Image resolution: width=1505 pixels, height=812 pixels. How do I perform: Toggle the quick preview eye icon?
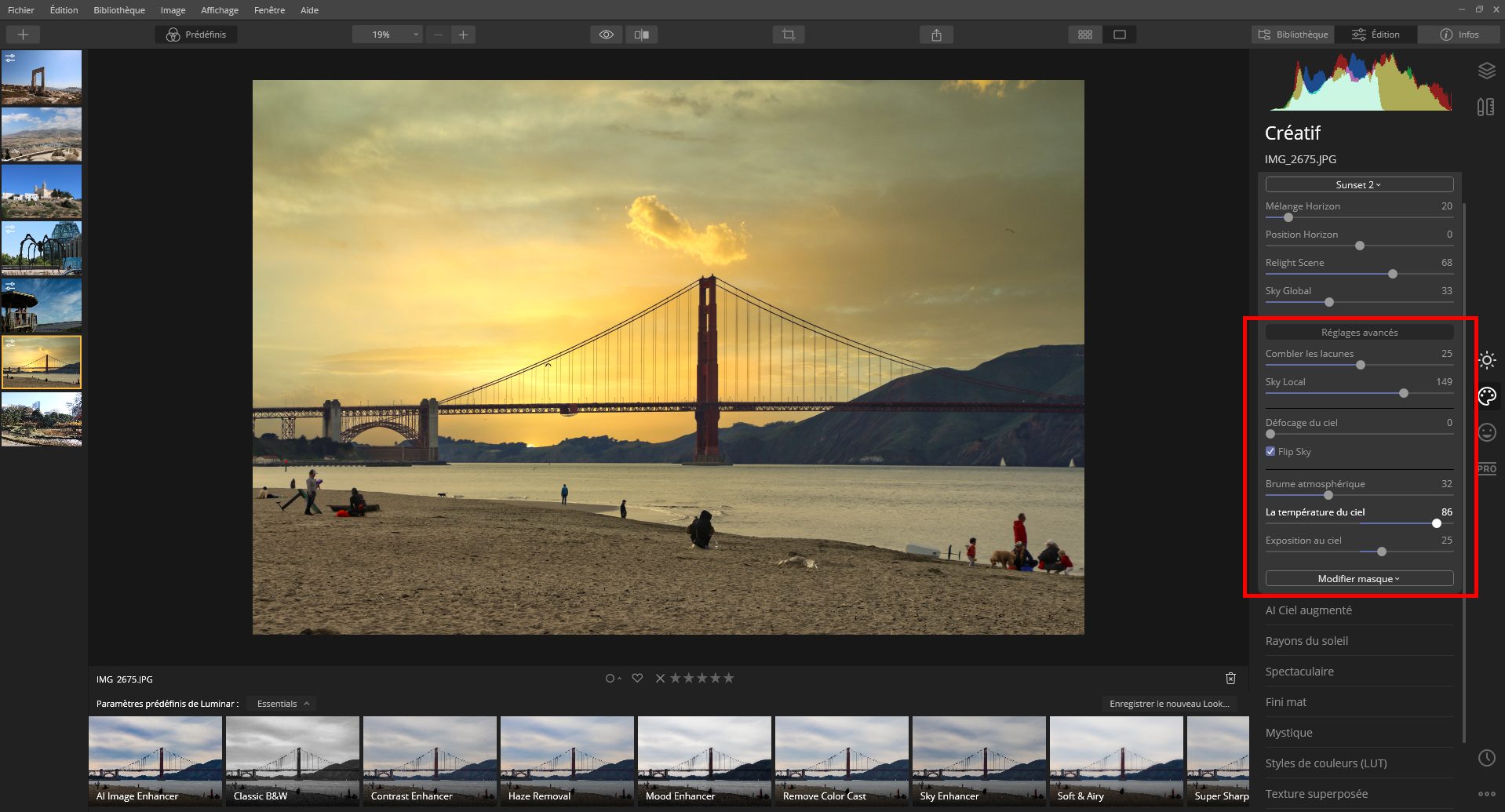(605, 34)
